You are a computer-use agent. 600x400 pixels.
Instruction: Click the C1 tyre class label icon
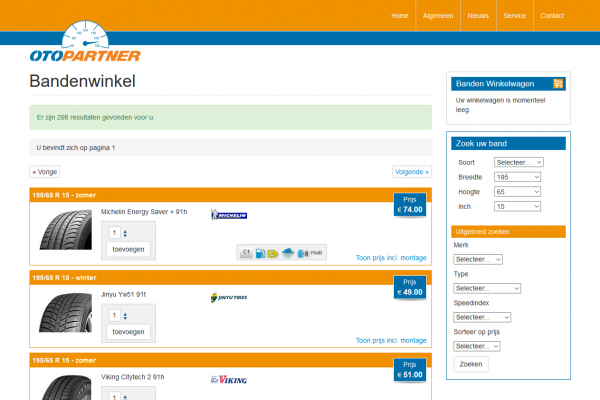(x=246, y=253)
